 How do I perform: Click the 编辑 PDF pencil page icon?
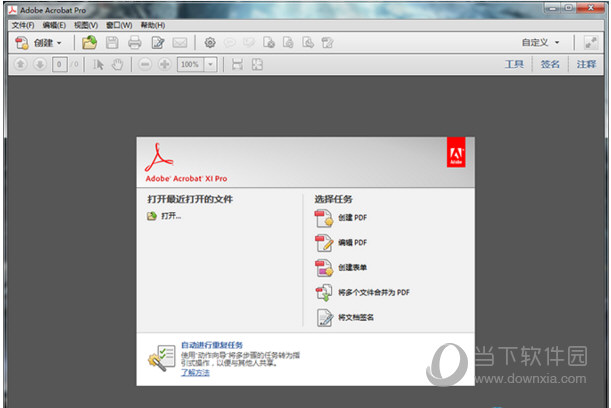[324, 243]
